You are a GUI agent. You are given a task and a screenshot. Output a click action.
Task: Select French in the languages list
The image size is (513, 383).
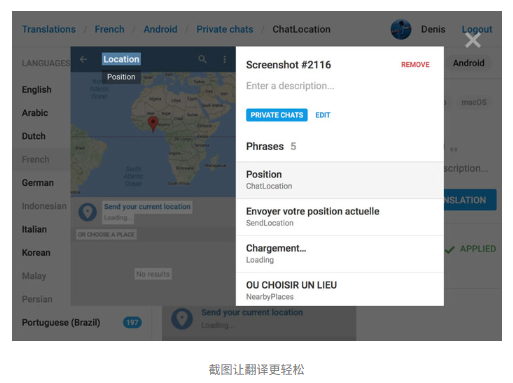point(36,160)
